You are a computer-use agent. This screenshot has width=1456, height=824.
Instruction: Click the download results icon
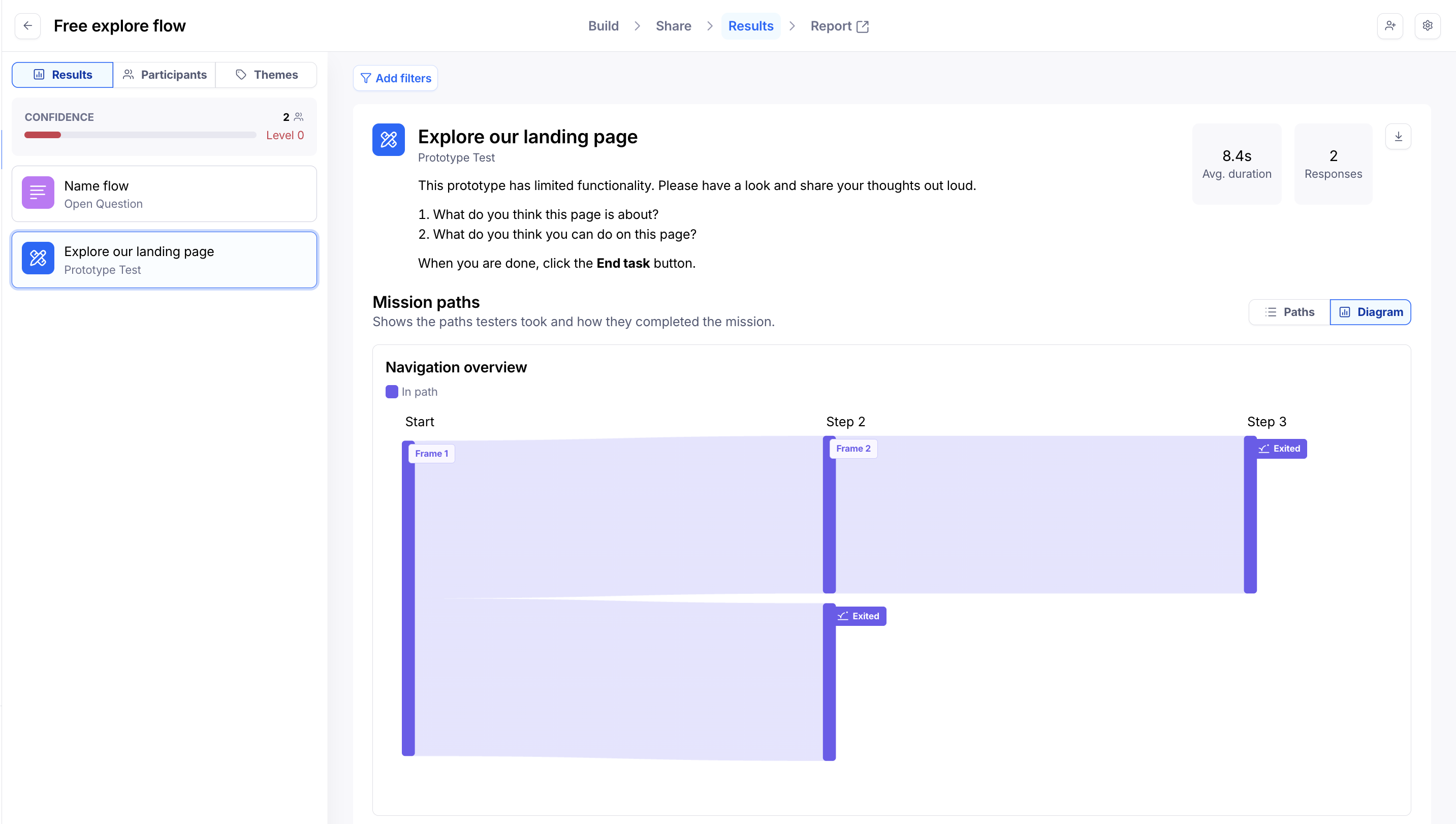point(1398,137)
